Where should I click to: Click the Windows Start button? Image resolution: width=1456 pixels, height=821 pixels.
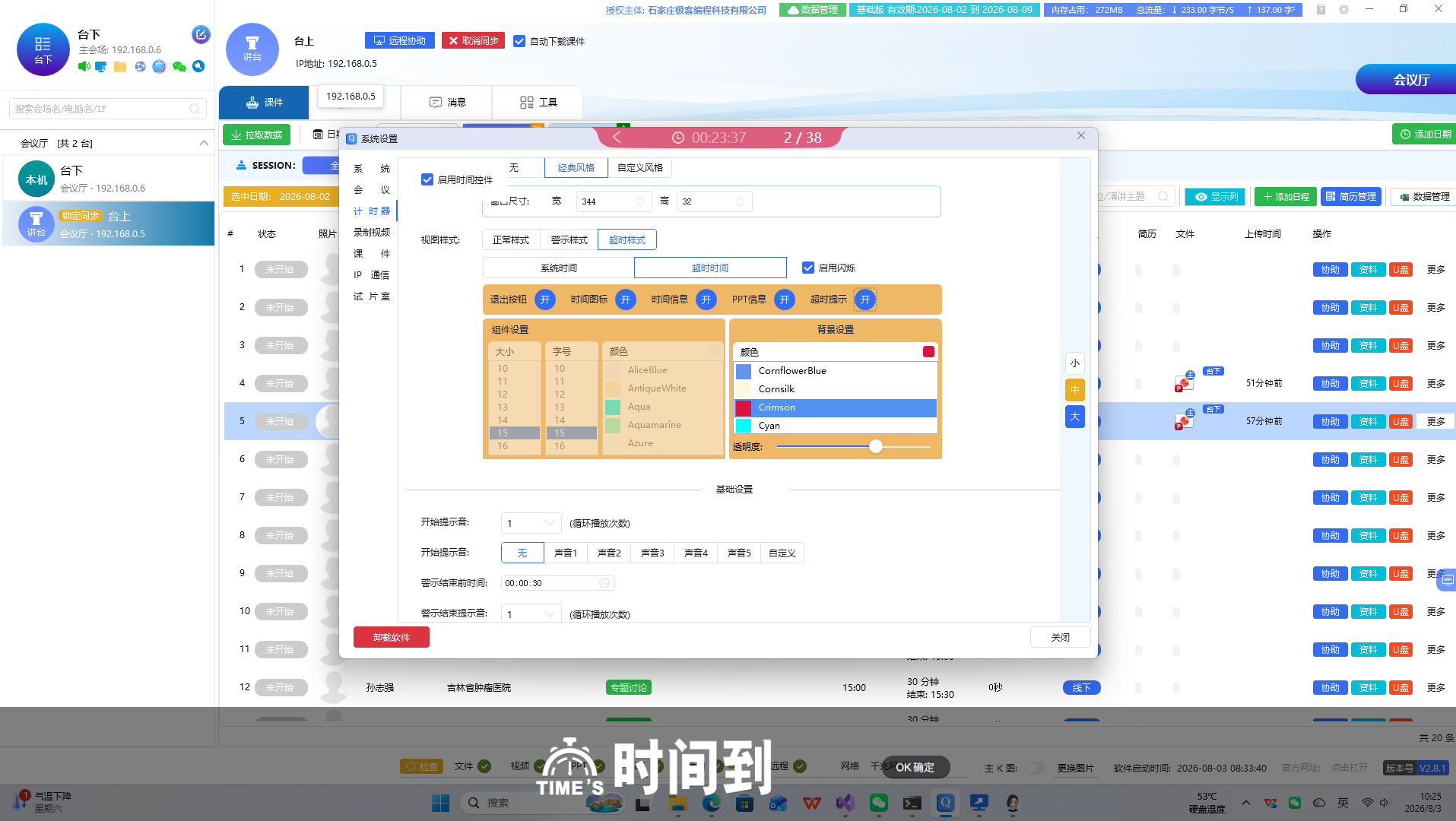pos(440,803)
